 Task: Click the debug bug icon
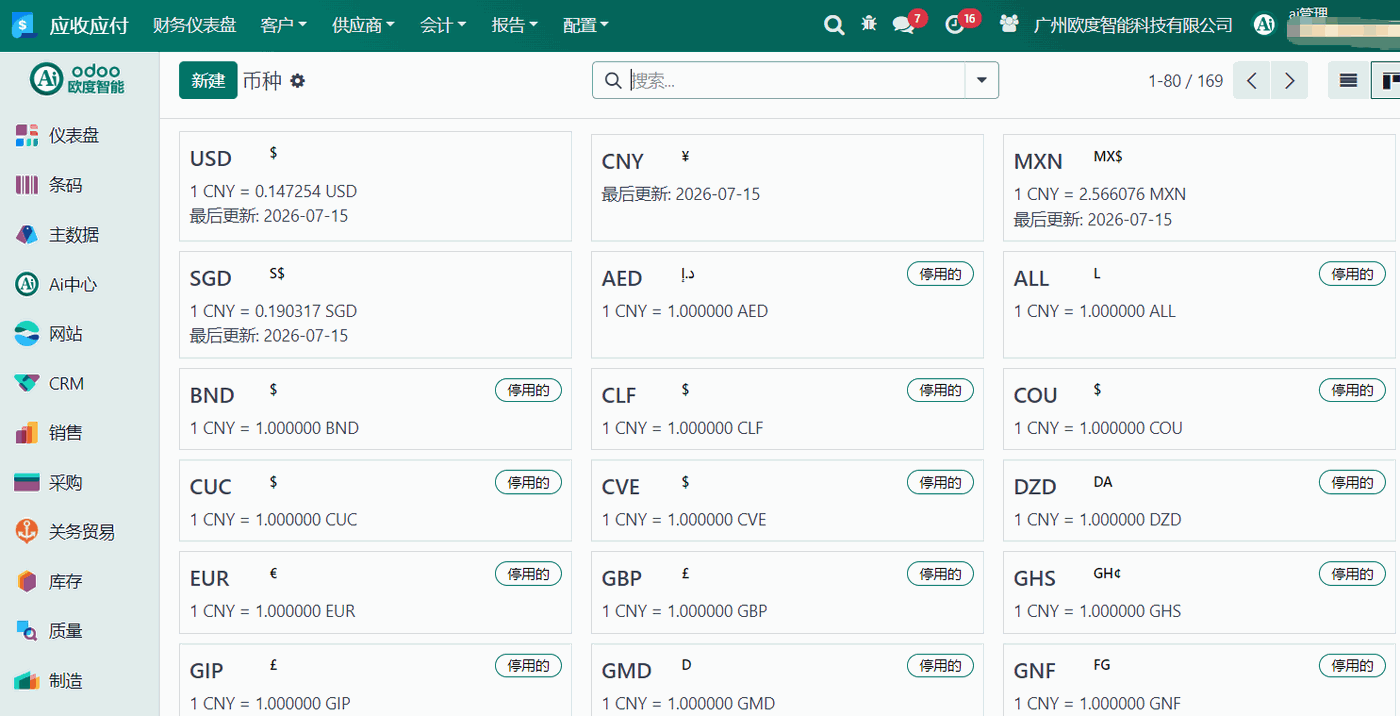869,24
